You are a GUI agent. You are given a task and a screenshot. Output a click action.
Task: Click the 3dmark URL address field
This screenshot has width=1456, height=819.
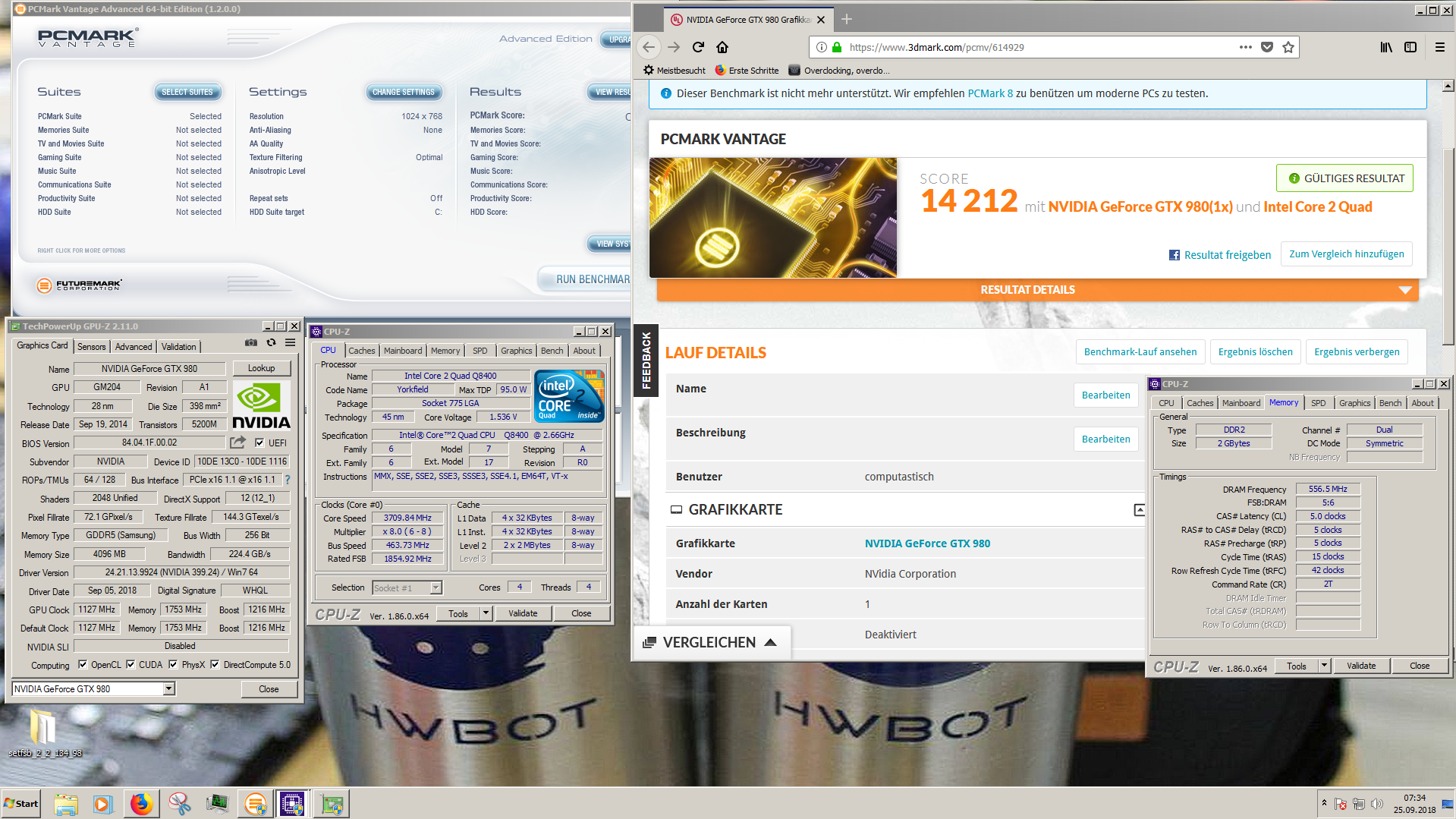click(1039, 47)
